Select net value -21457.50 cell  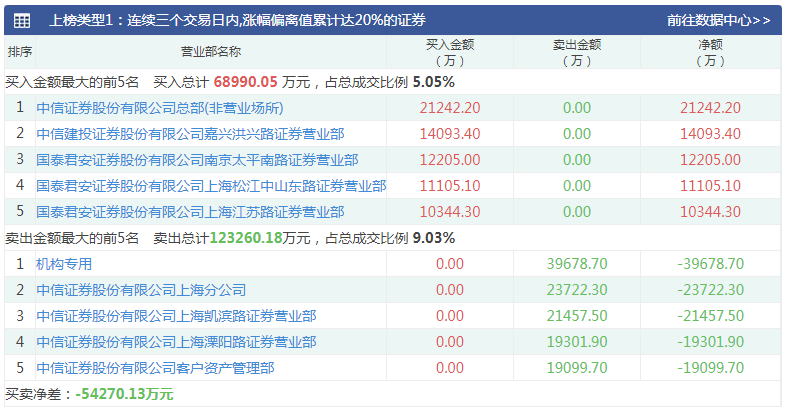click(710, 316)
